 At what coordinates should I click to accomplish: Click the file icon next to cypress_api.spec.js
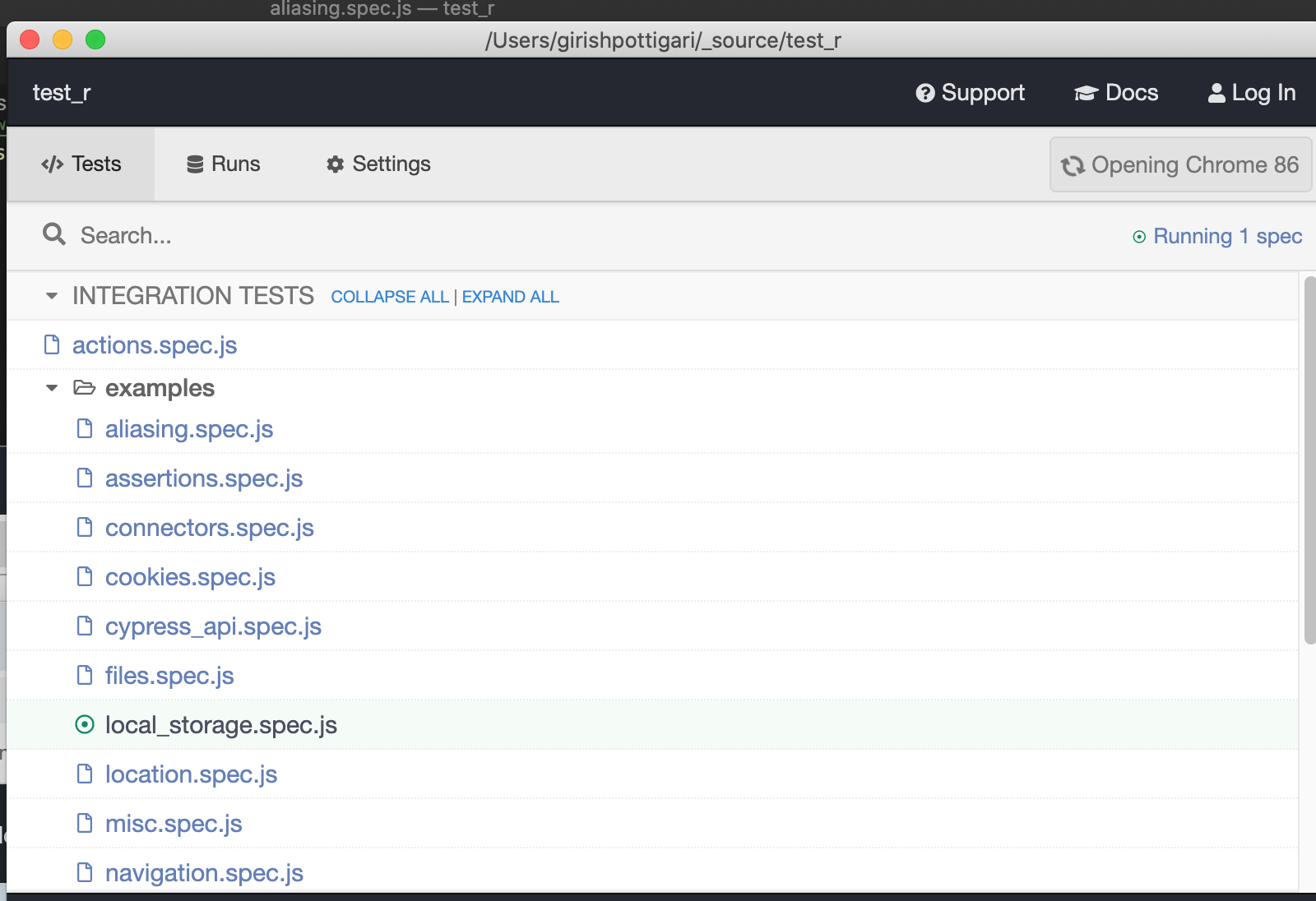(x=85, y=626)
